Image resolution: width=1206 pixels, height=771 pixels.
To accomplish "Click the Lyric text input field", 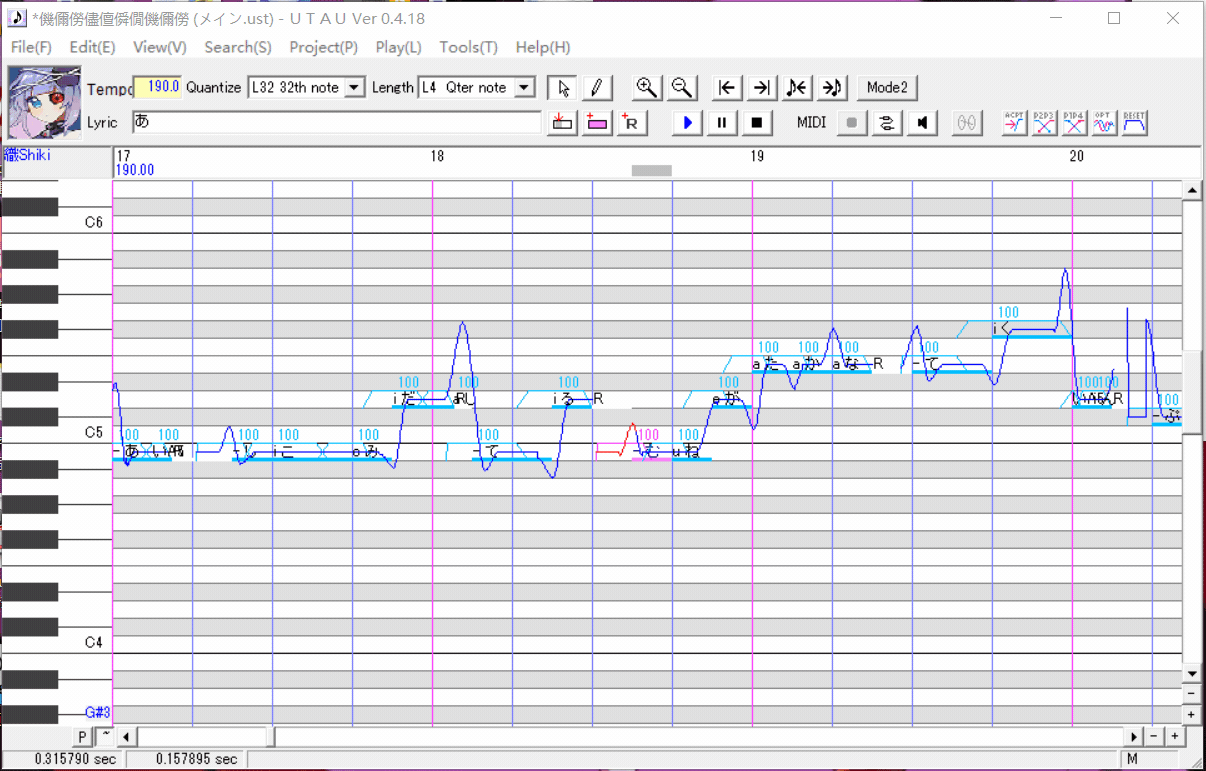I will tap(336, 122).
